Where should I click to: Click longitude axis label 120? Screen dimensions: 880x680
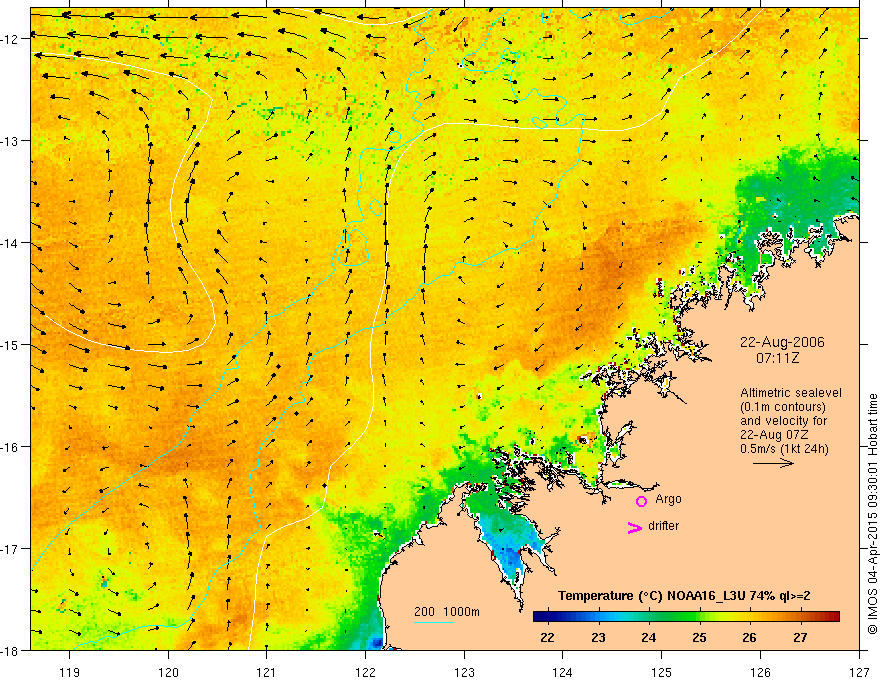[x=168, y=672]
